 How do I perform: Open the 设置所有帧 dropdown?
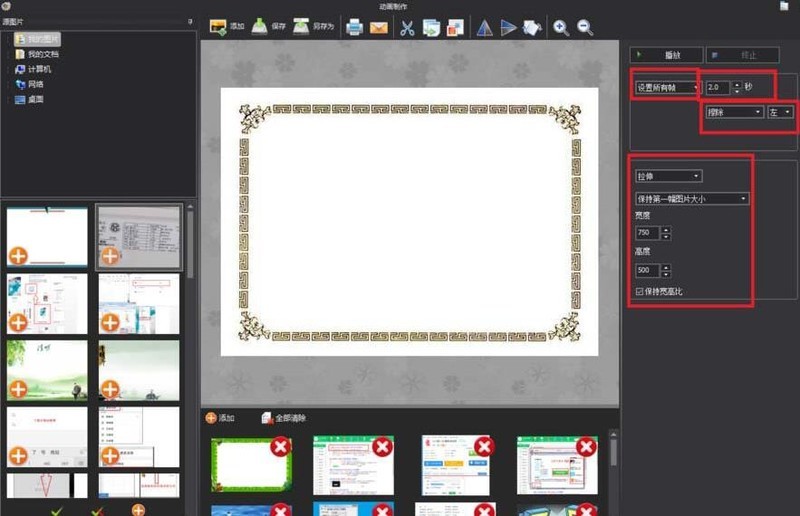point(667,87)
